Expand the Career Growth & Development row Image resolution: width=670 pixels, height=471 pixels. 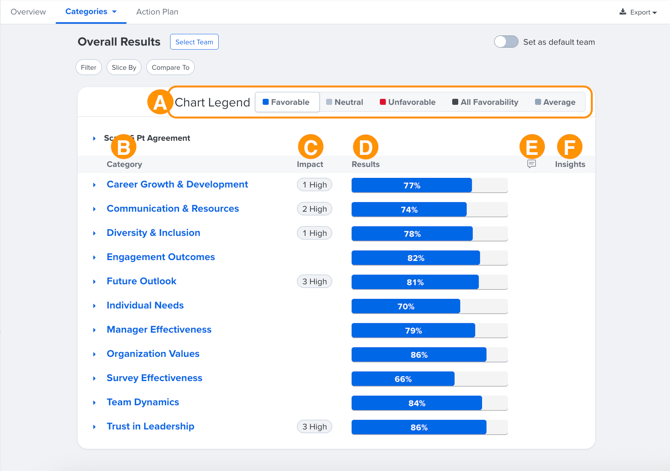[95, 185]
